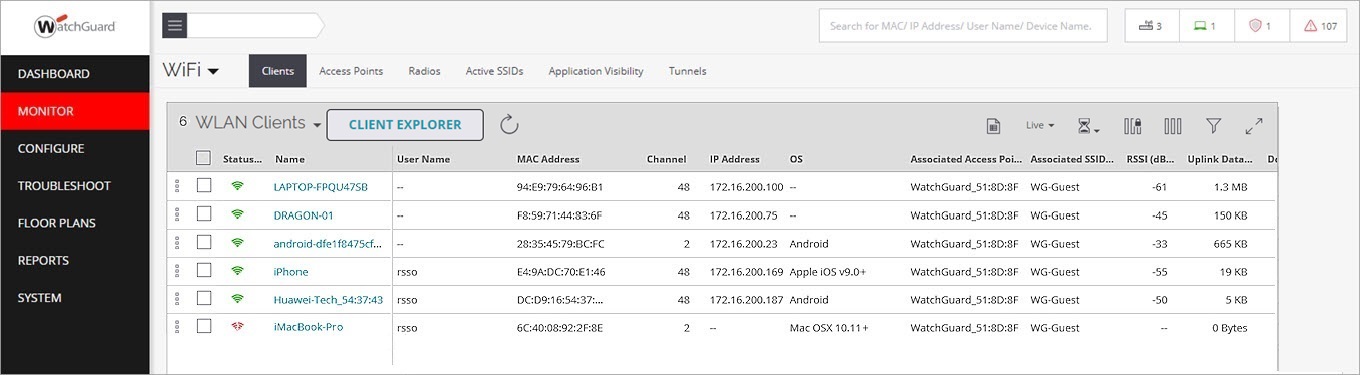Sort by the MAC Address column header

click(x=548, y=159)
